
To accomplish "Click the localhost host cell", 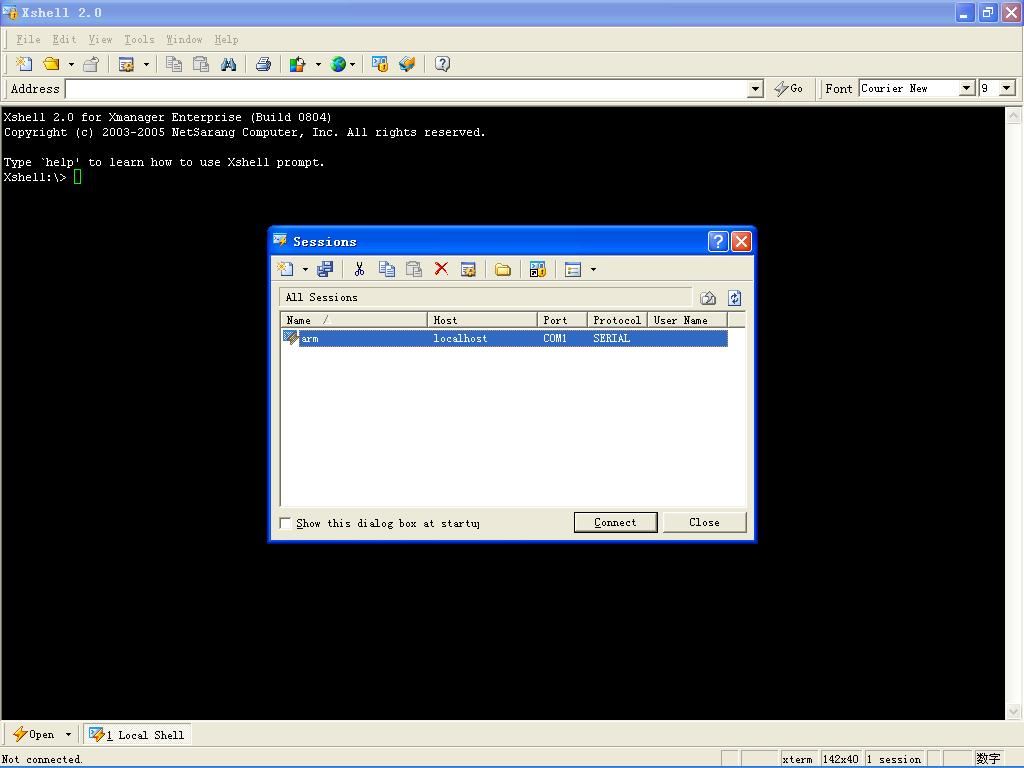I will 460,338.
